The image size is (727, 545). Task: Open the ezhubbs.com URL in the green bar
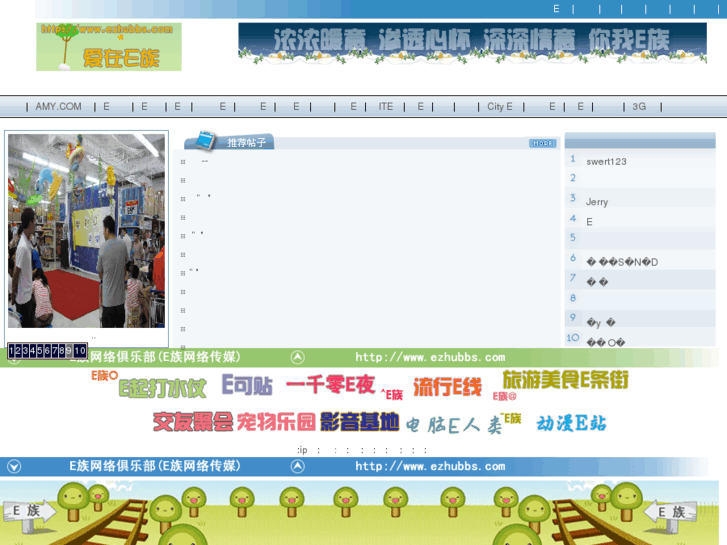tap(430, 357)
